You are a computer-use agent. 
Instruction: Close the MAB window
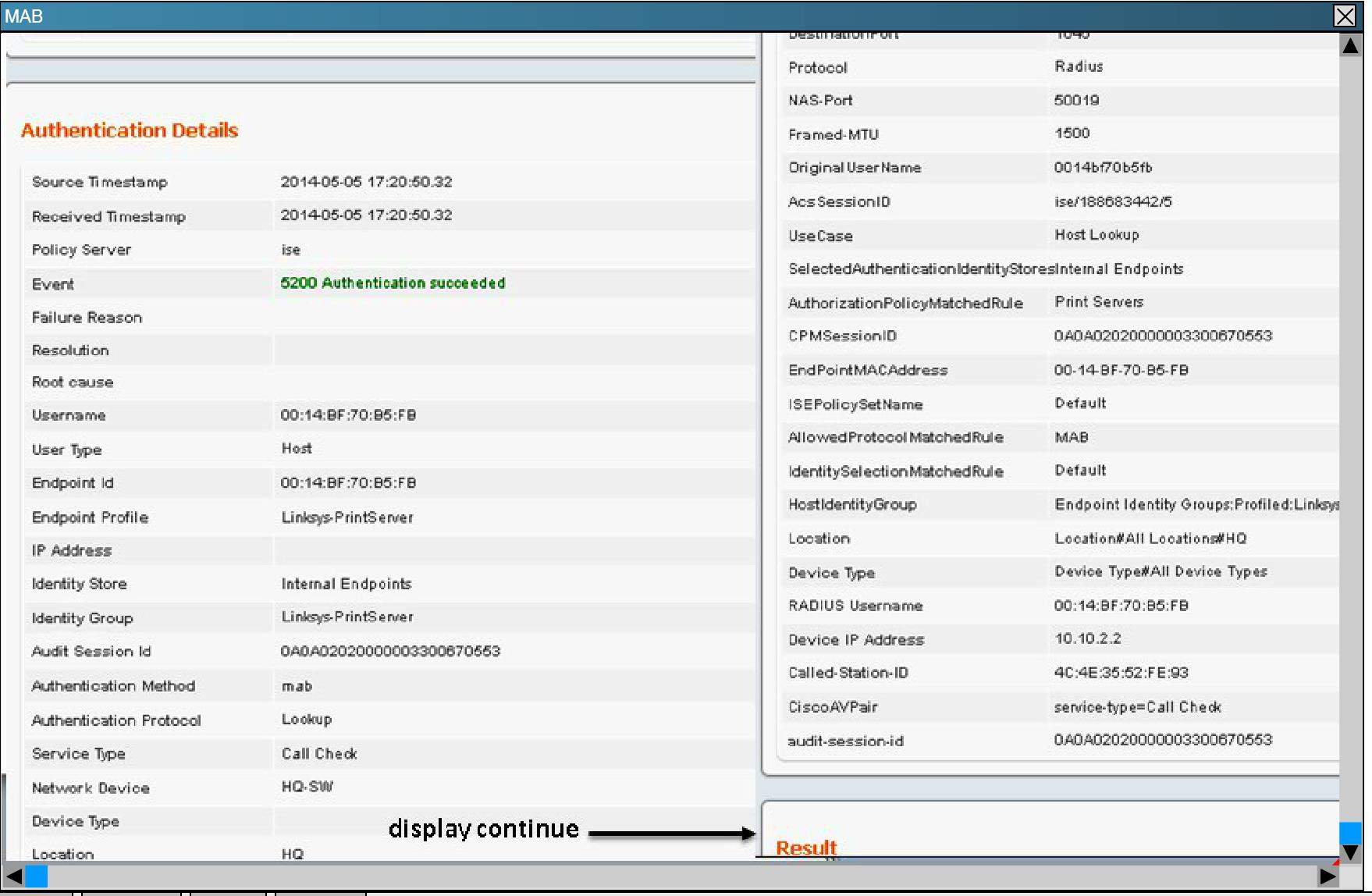coord(1345,16)
